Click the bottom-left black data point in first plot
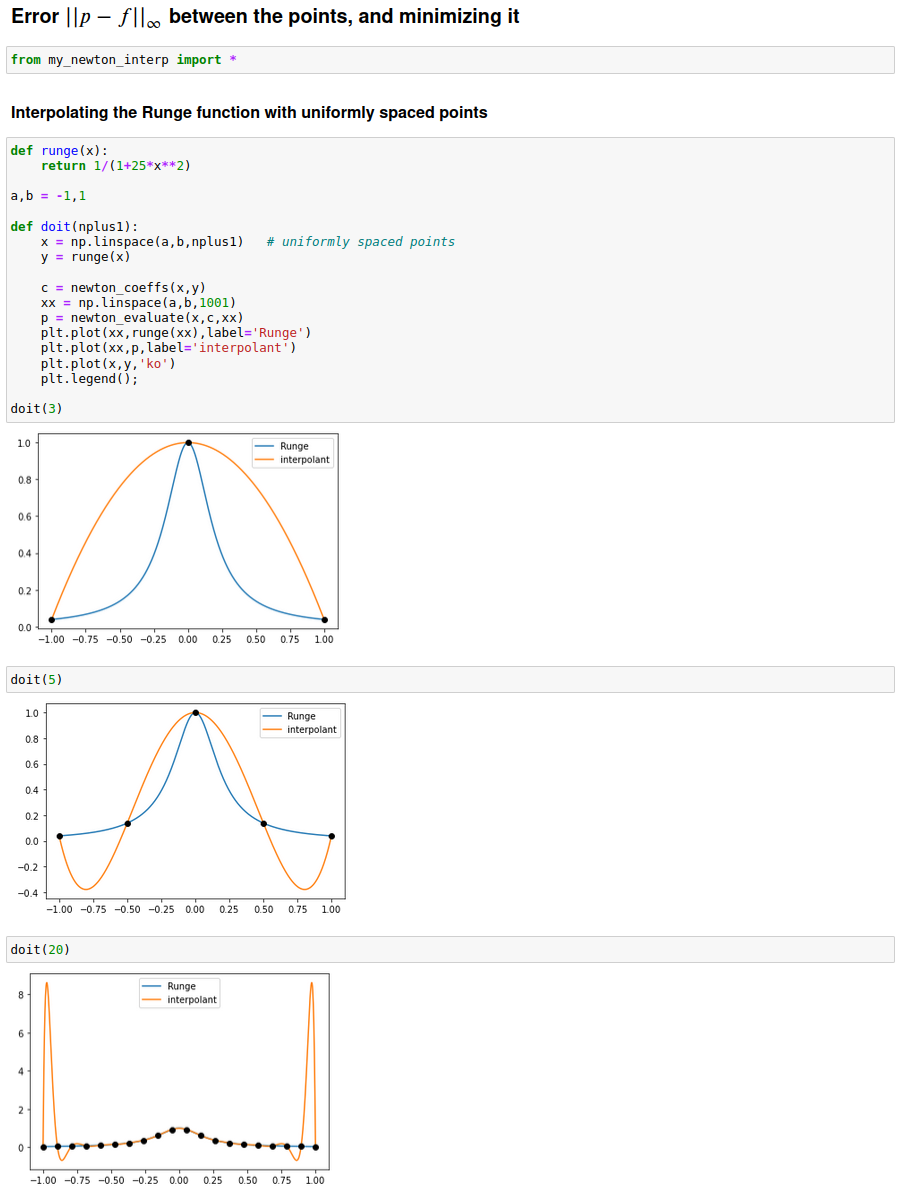The height and width of the screenshot is (1198, 904). coord(52,620)
